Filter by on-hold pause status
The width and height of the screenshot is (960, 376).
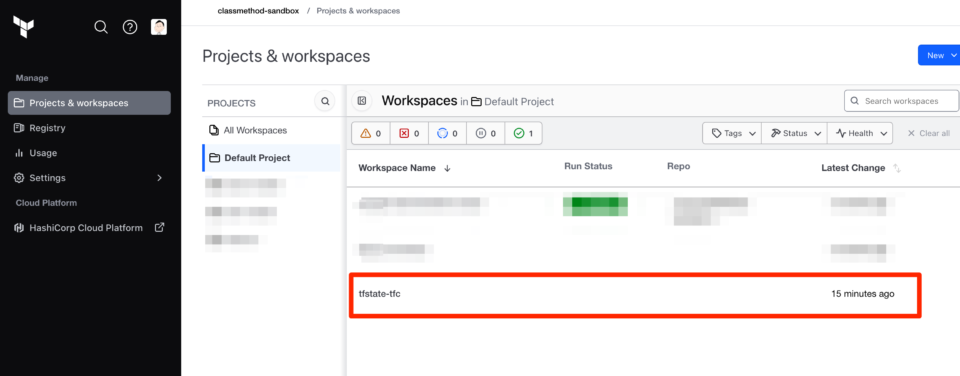(x=485, y=133)
